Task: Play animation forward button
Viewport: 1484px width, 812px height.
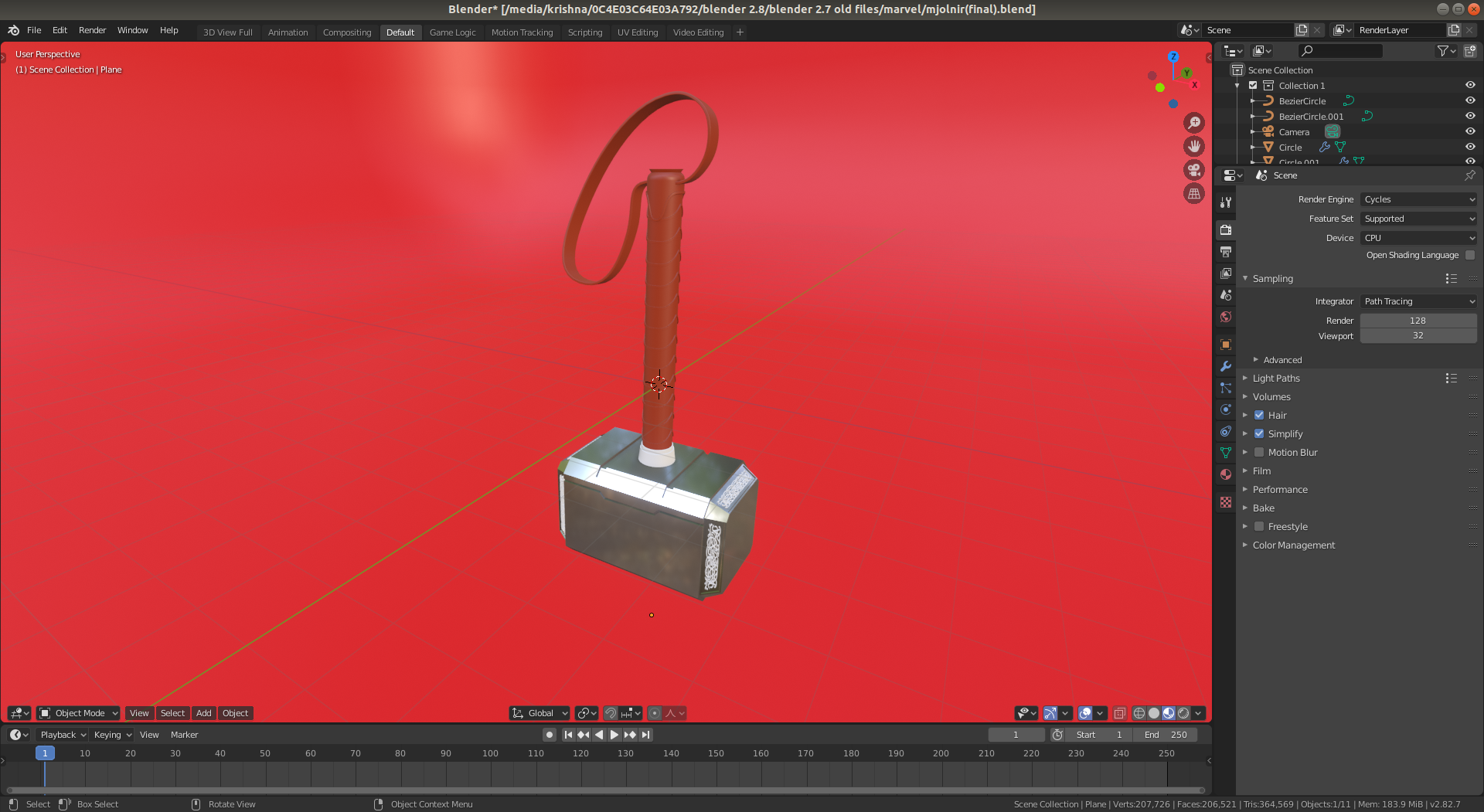Action: point(614,735)
